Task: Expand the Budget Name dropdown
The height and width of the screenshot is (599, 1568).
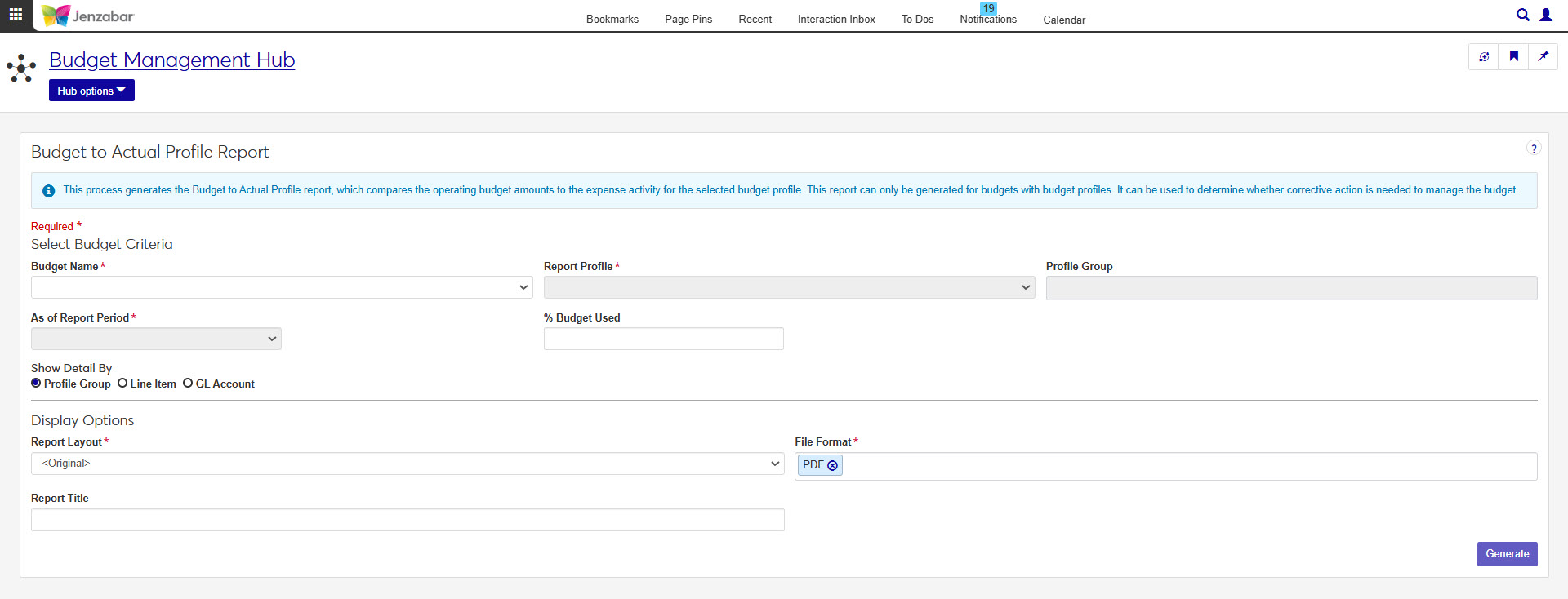Action: tap(282, 287)
